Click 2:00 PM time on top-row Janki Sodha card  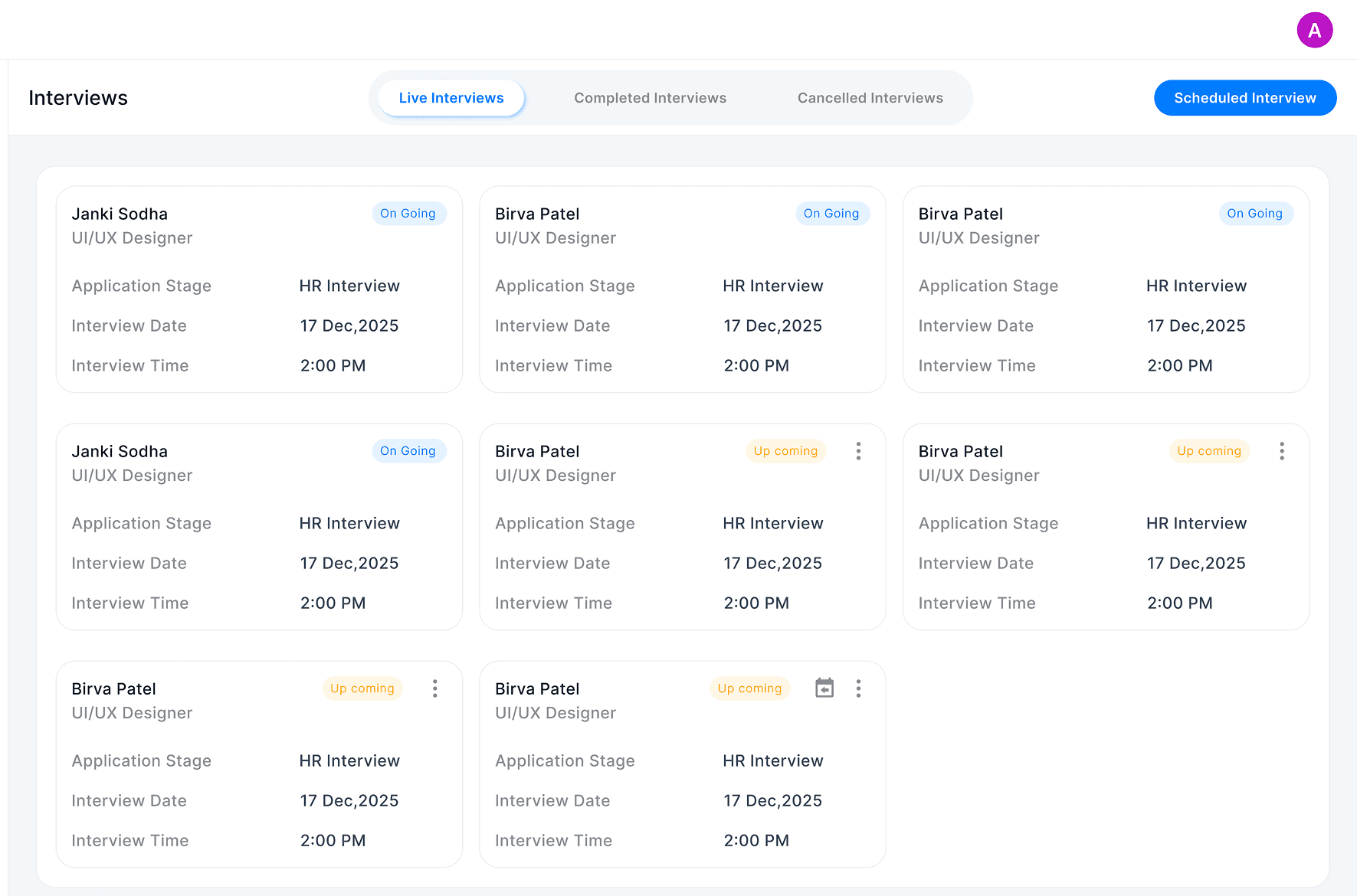(333, 365)
